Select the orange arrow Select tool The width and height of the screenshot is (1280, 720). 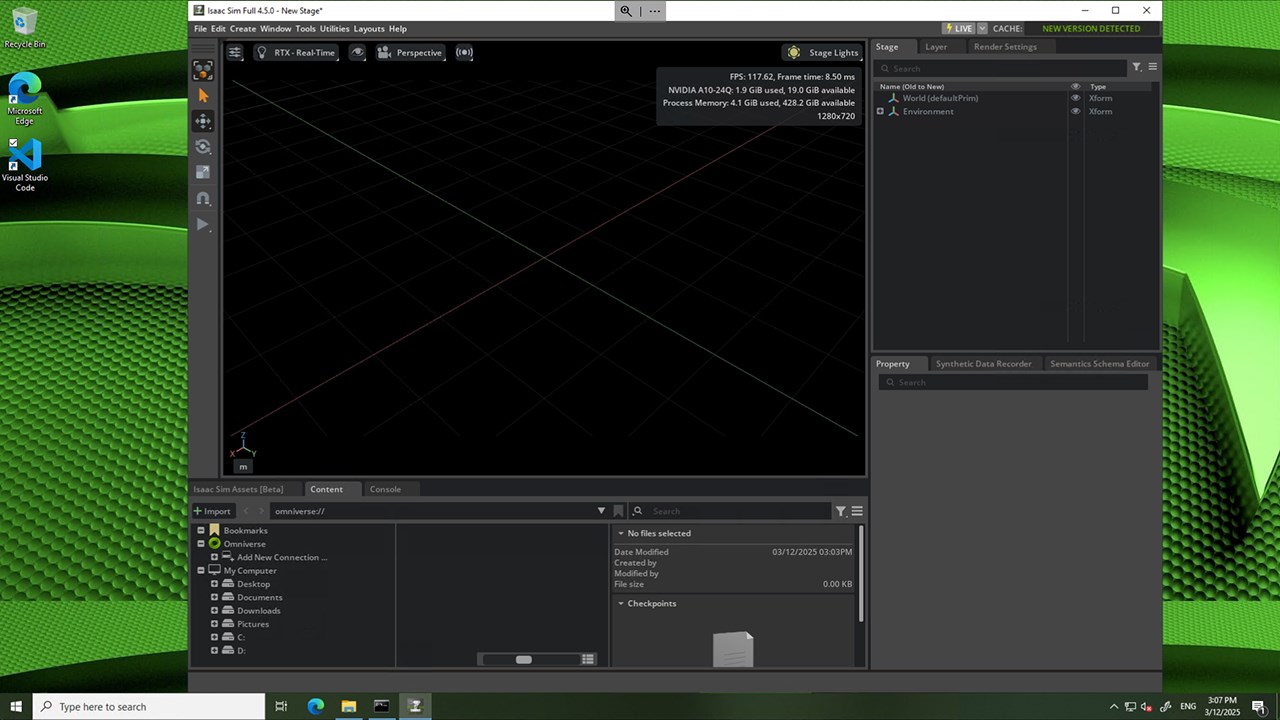point(203,96)
